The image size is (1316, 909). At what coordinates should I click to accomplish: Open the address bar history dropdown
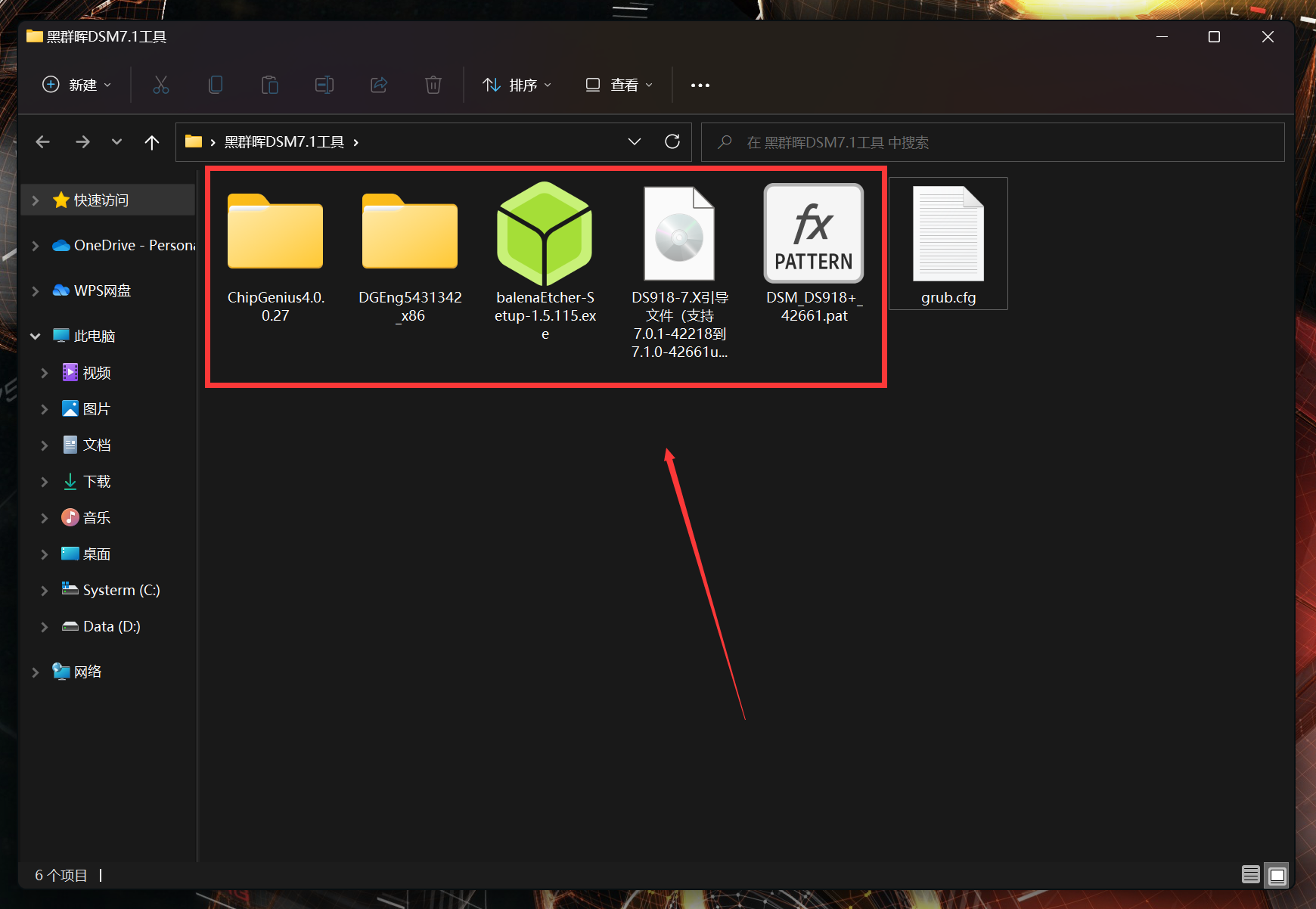[634, 141]
